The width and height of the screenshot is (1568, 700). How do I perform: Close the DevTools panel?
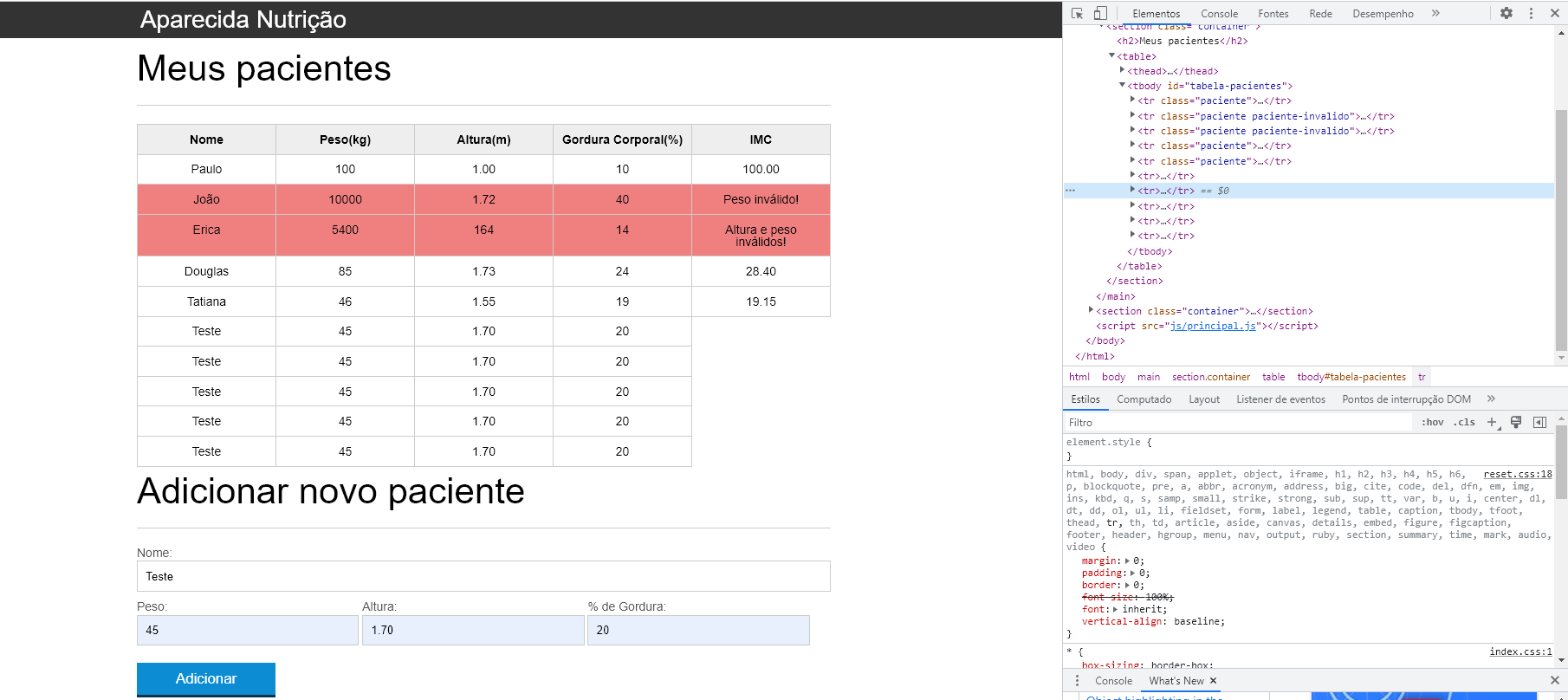click(1555, 13)
